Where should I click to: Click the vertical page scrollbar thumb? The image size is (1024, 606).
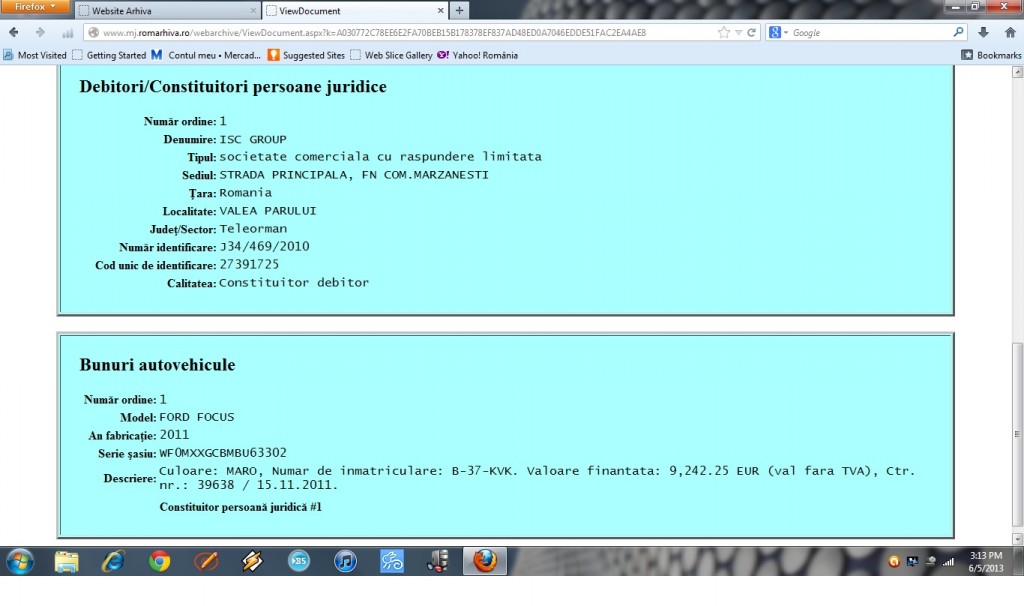(1016, 440)
